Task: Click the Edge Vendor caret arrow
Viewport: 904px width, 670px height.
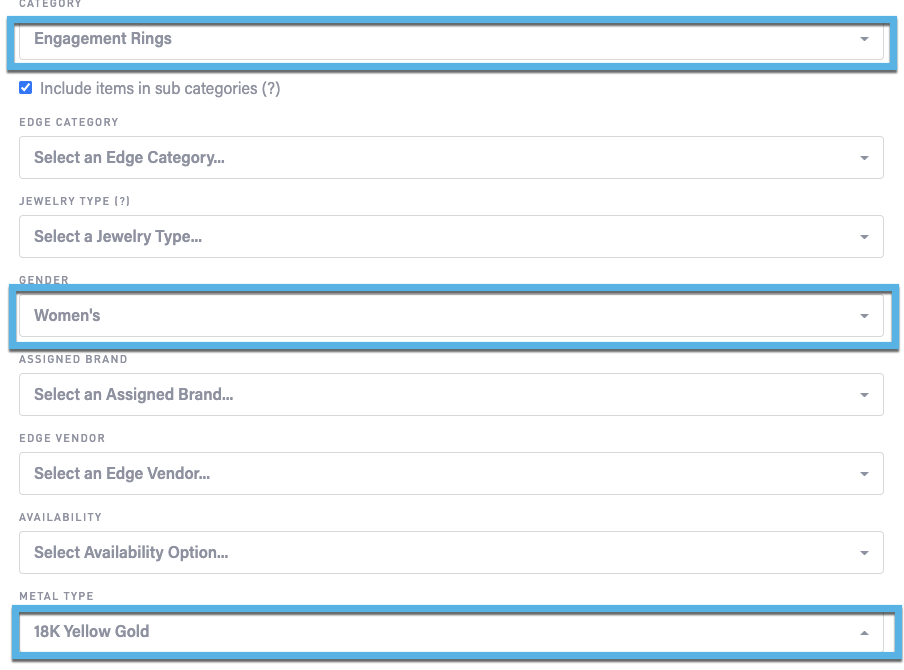Action: coord(863,474)
